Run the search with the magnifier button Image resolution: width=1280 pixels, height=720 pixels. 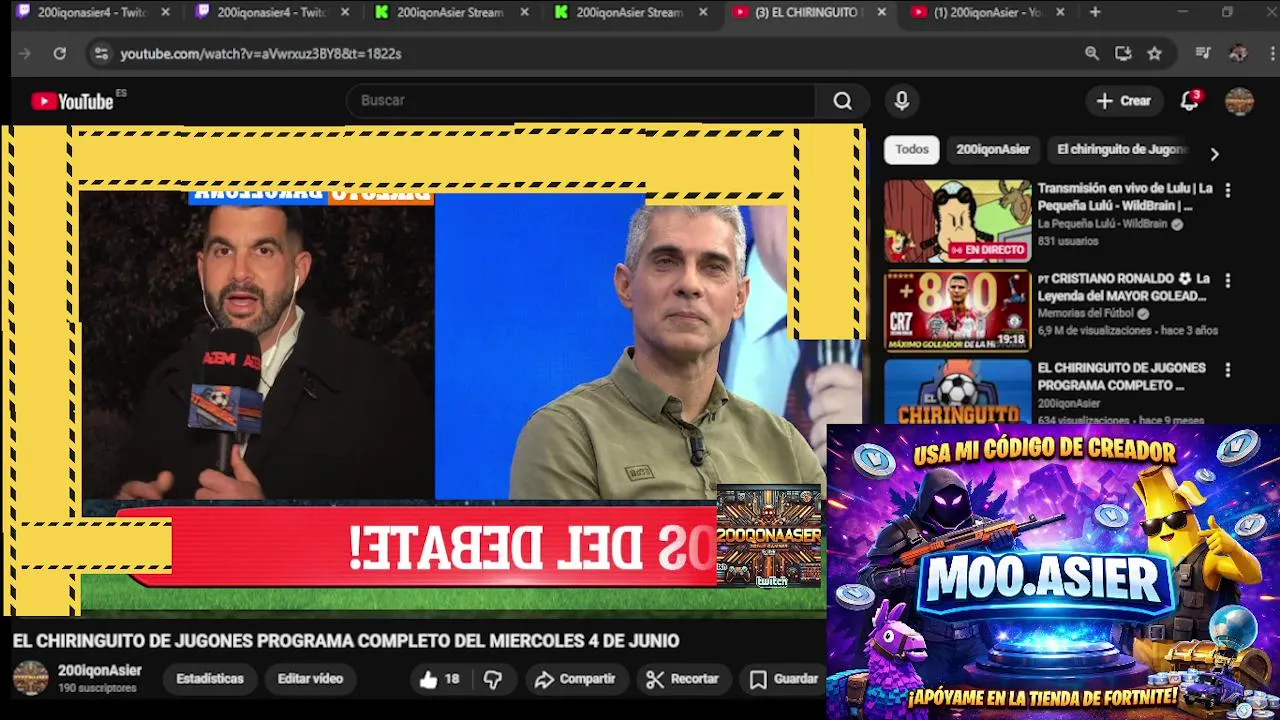843,101
